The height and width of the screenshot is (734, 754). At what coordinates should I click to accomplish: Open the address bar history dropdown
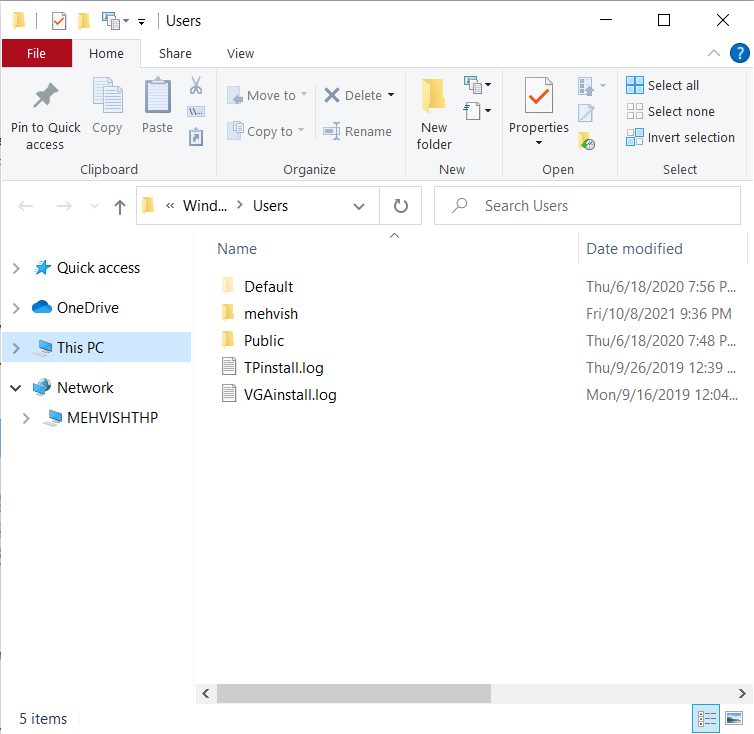(x=359, y=206)
